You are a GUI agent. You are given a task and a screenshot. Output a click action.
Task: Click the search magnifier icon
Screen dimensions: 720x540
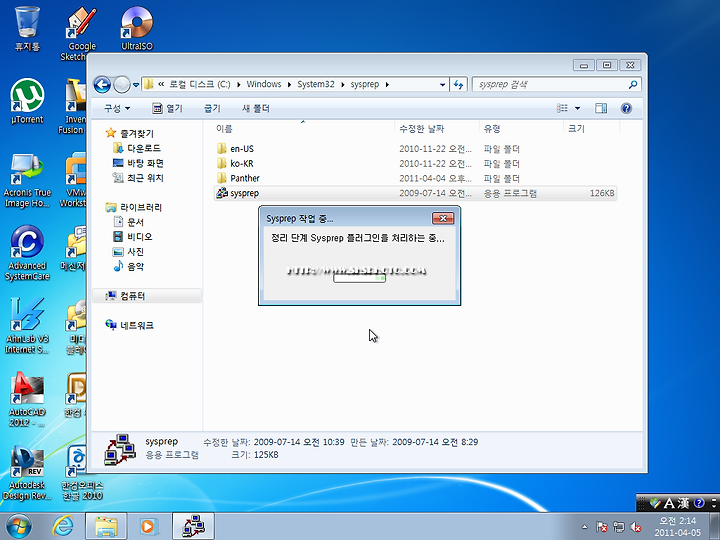[633, 84]
